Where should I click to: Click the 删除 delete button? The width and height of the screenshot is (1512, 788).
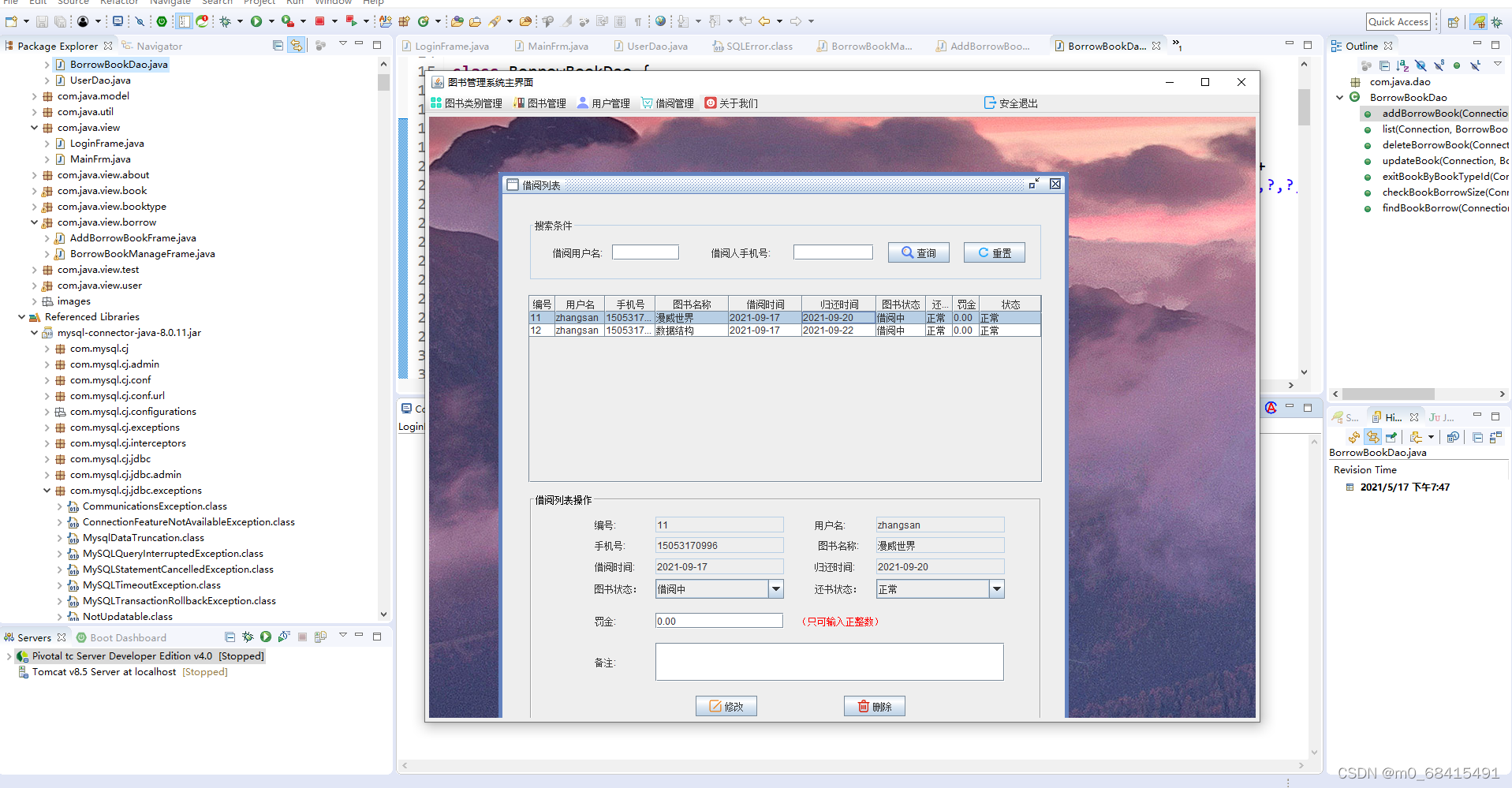pyautogui.click(x=874, y=706)
